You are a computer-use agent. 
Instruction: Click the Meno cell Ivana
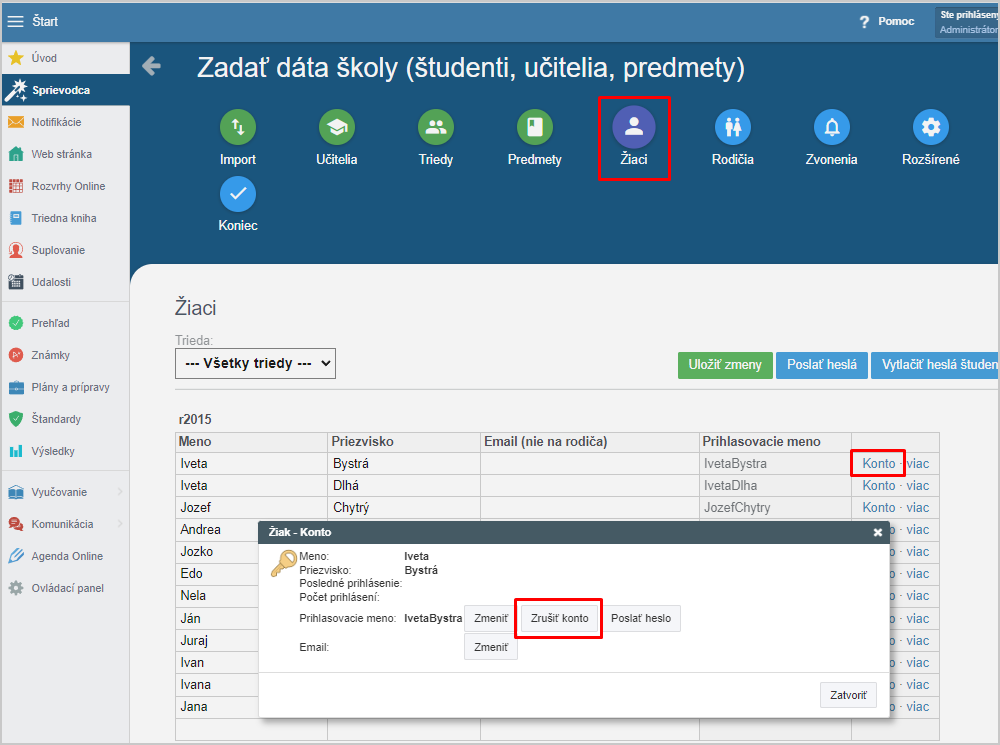[217, 684]
